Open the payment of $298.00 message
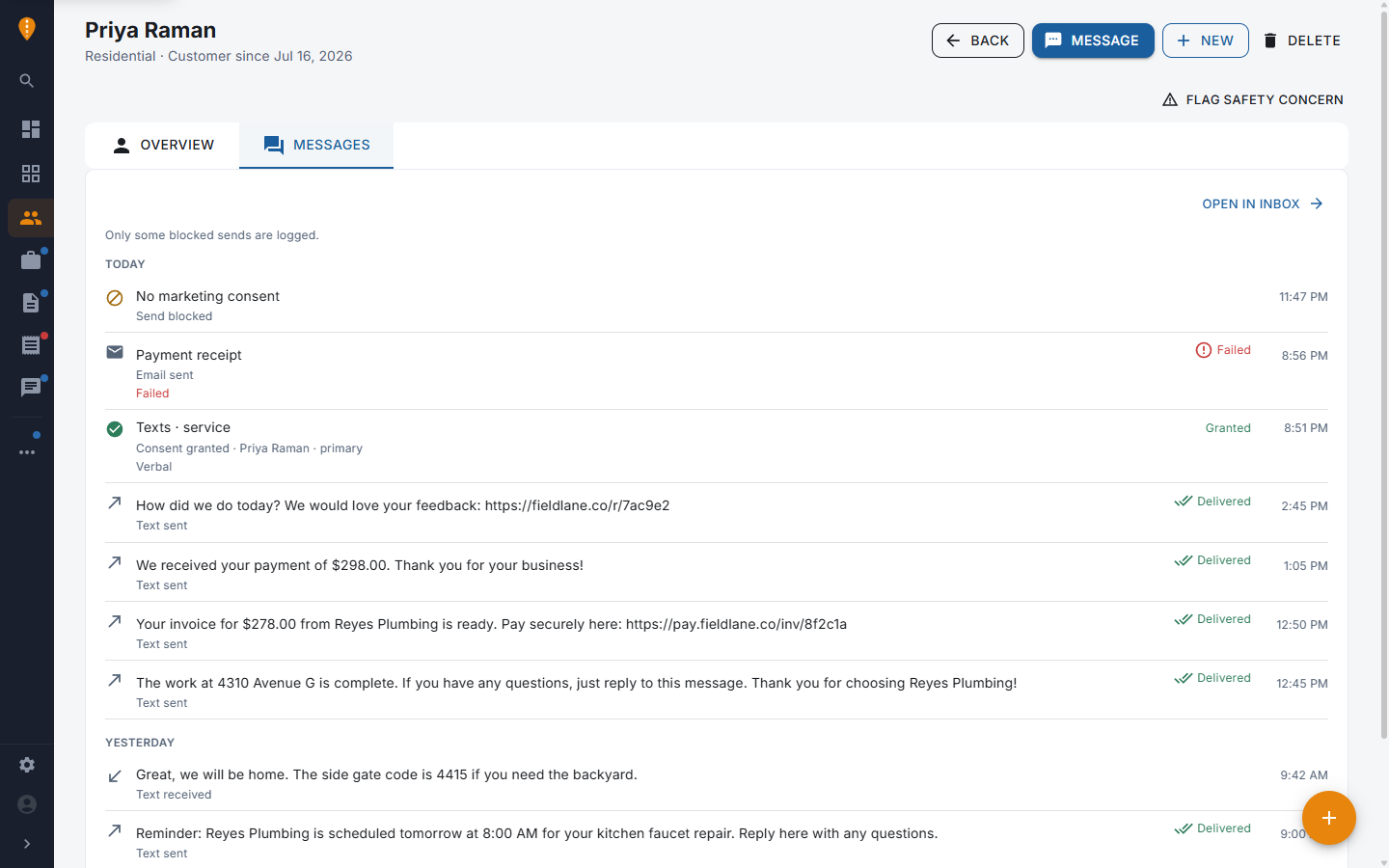This screenshot has height=868, width=1389. point(717,574)
